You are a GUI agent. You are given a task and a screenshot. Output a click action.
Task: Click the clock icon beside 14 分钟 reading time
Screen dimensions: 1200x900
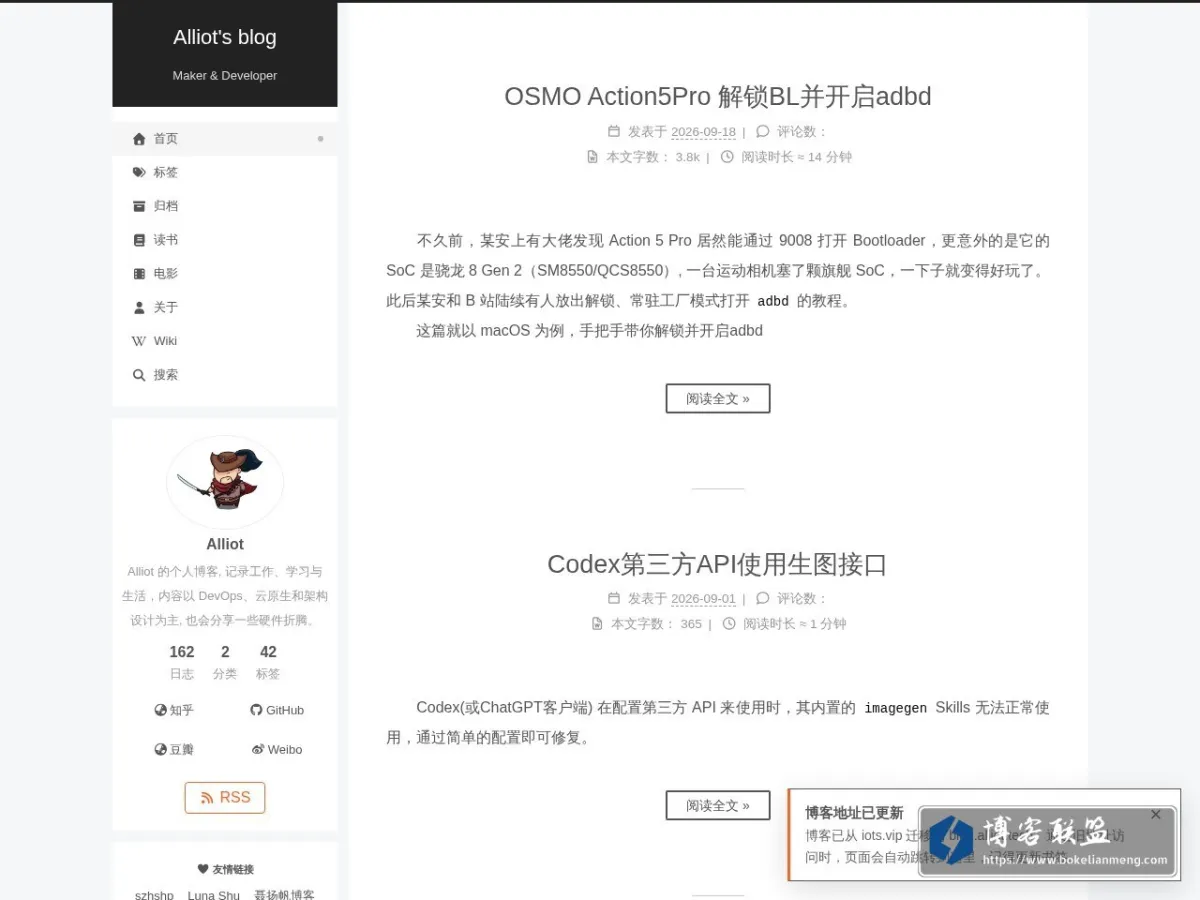pos(727,157)
